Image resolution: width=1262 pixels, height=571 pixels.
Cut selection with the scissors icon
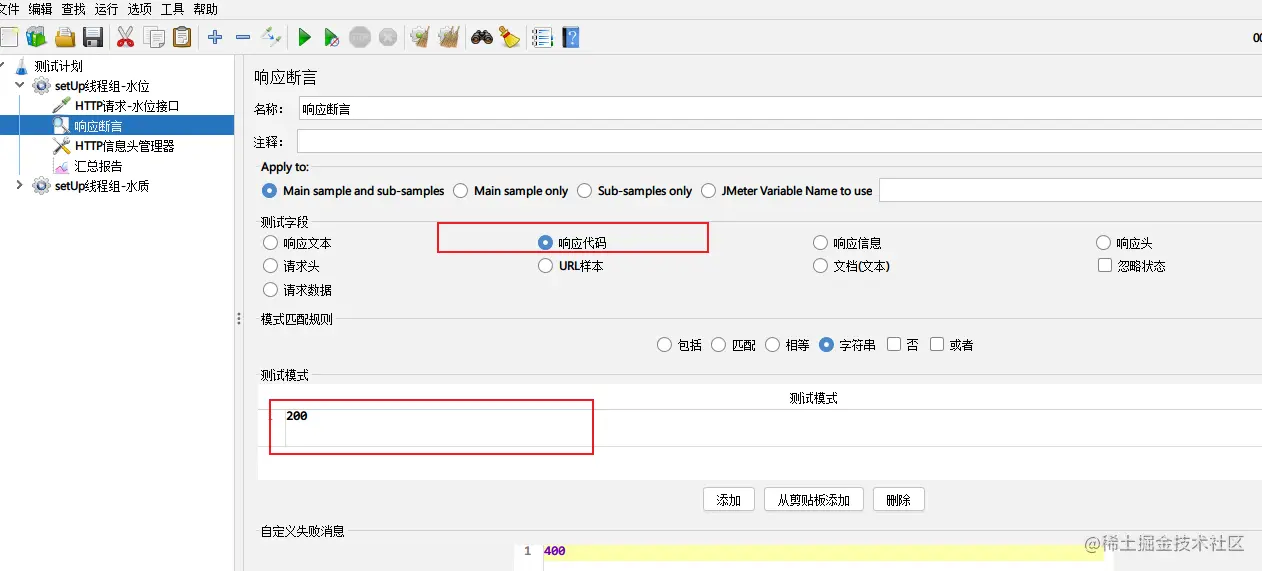click(125, 38)
